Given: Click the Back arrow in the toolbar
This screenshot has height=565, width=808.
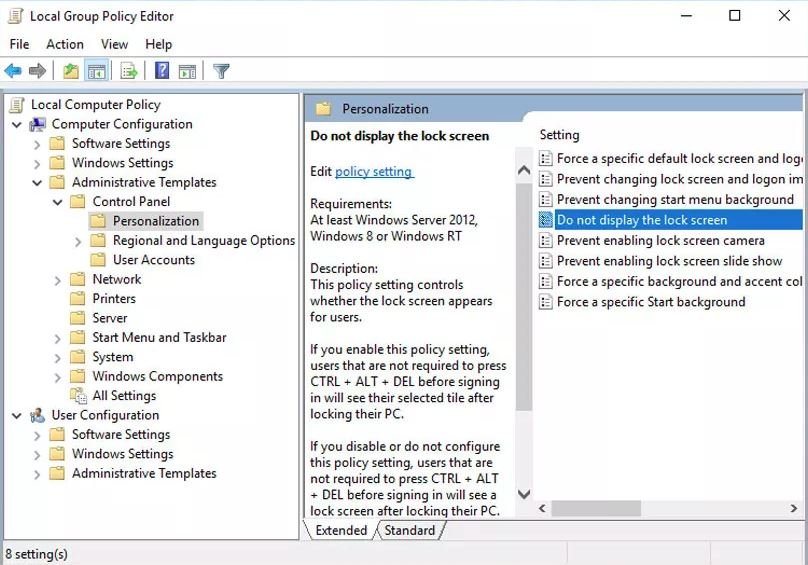Looking at the screenshot, I should point(13,71).
